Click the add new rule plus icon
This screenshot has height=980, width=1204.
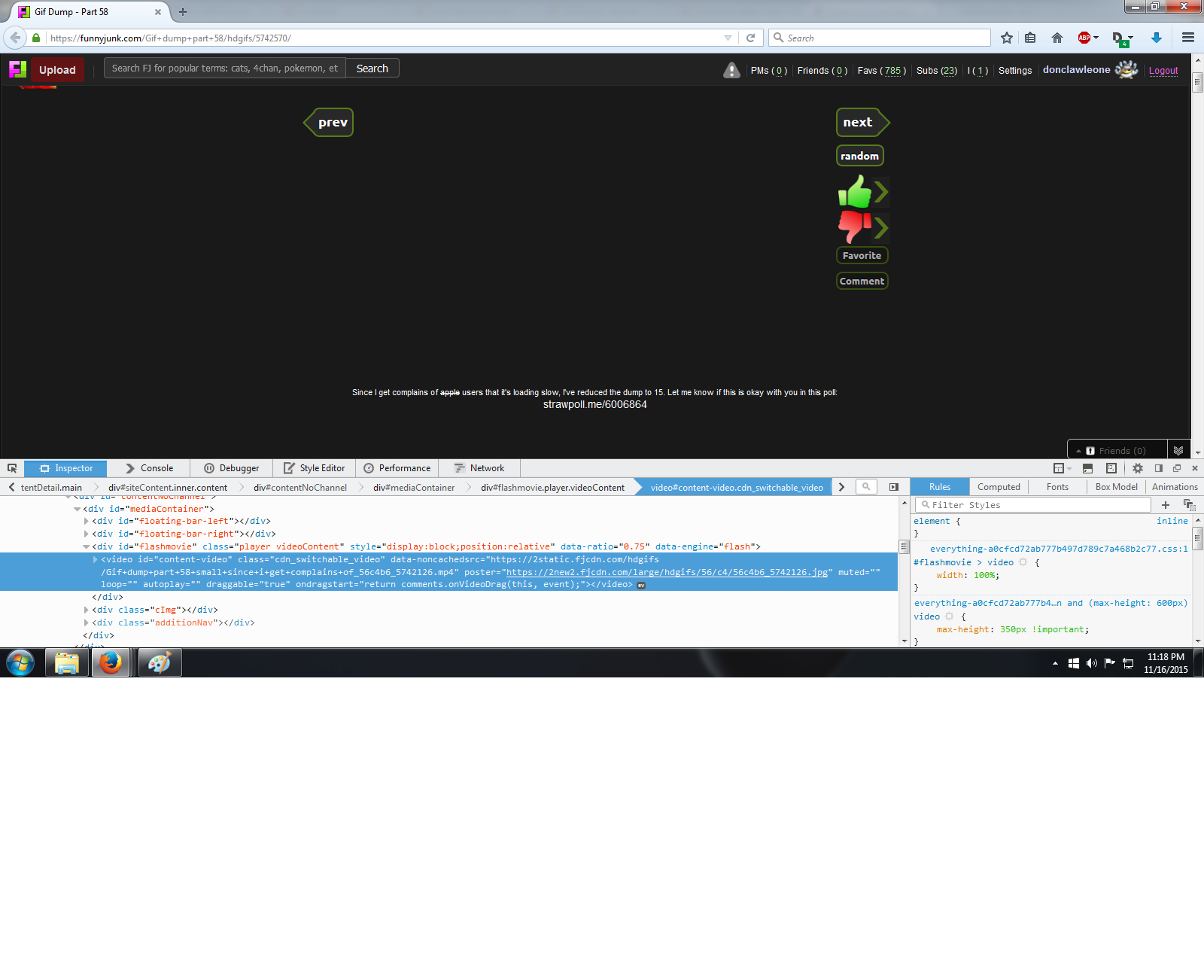tap(1166, 505)
